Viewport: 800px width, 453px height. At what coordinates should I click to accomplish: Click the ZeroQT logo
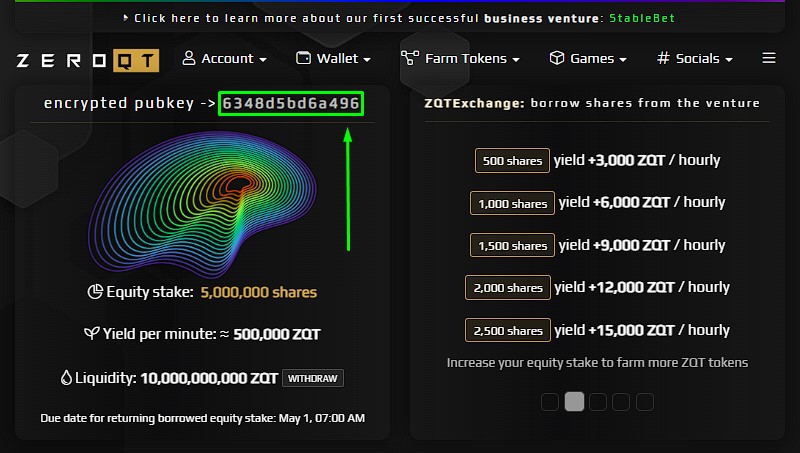tap(87, 60)
